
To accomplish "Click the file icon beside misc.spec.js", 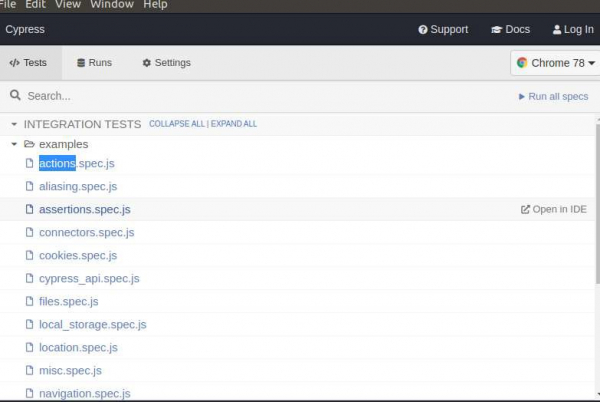I will pyautogui.click(x=29, y=370).
